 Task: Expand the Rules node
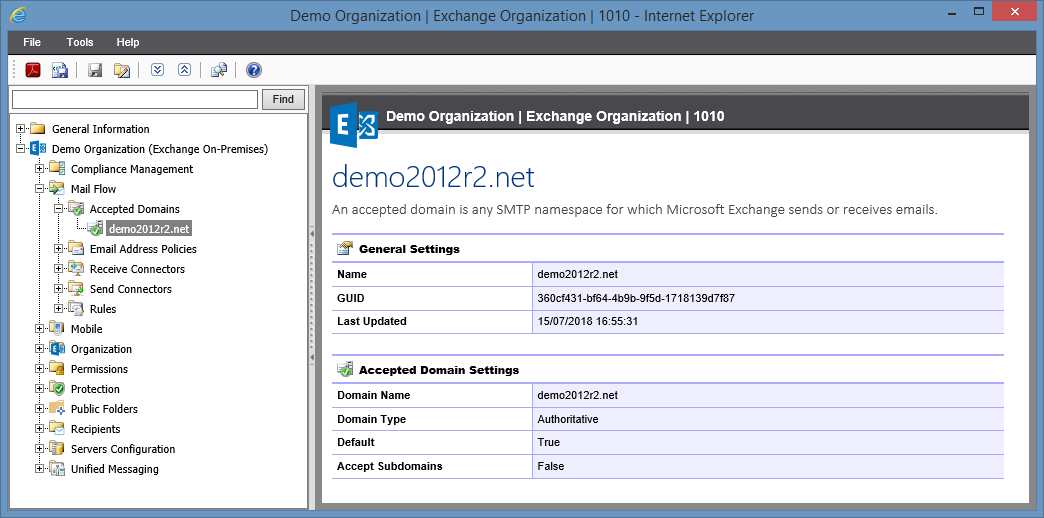pos(59,309)
